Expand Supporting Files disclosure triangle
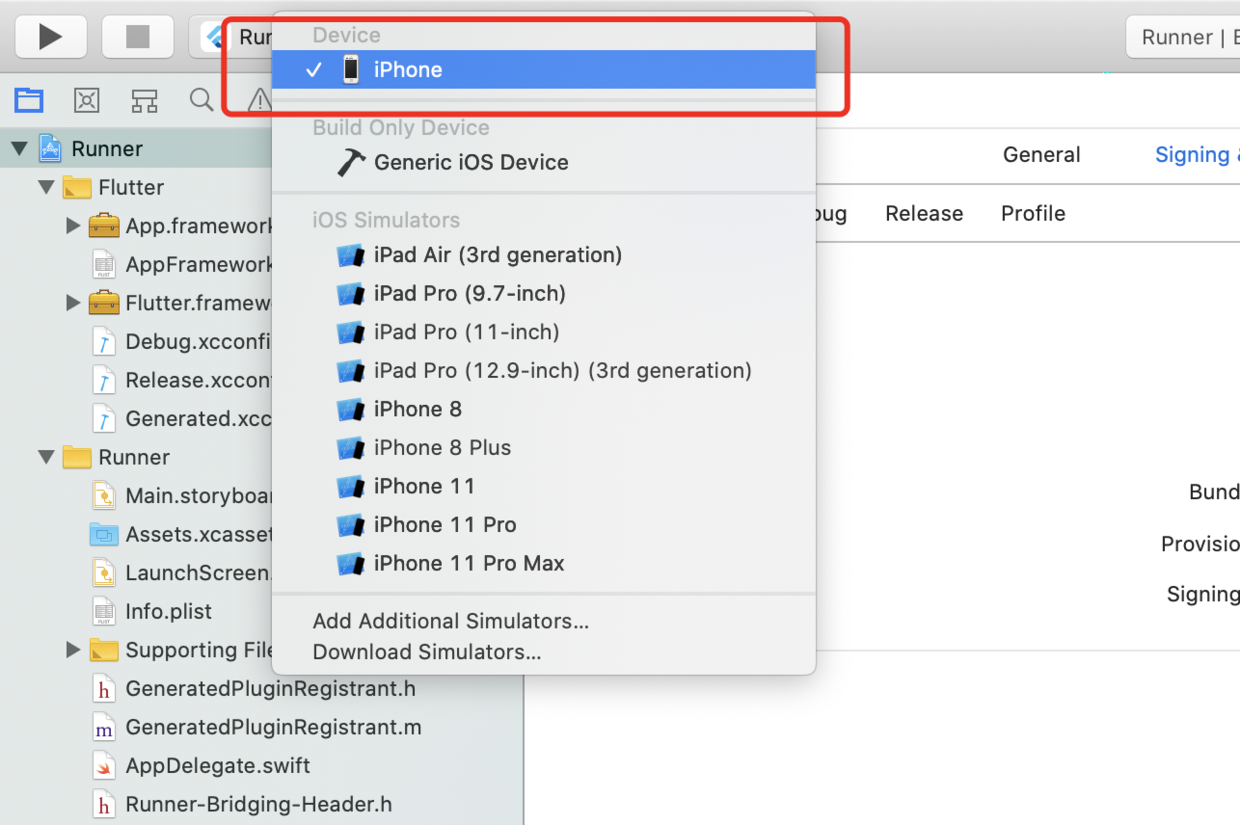The image size is (1240, 825). [73, 650]
